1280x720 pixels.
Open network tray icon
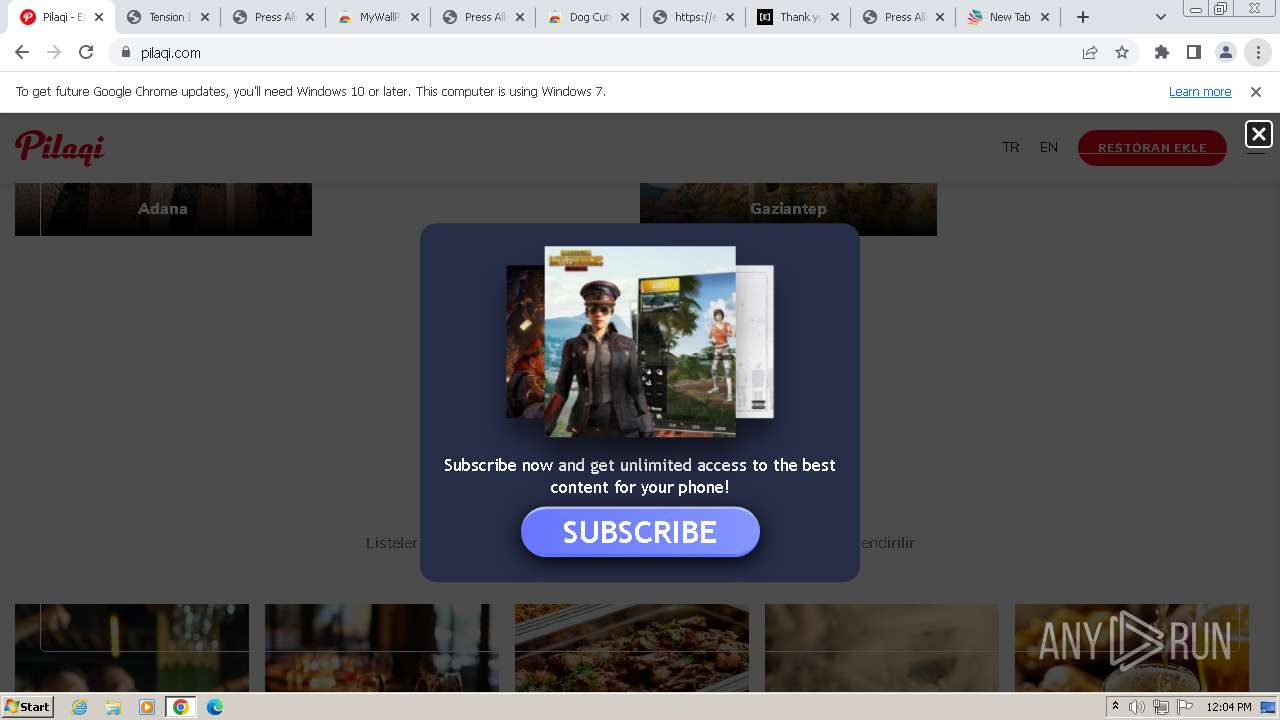pos(1161,707)
